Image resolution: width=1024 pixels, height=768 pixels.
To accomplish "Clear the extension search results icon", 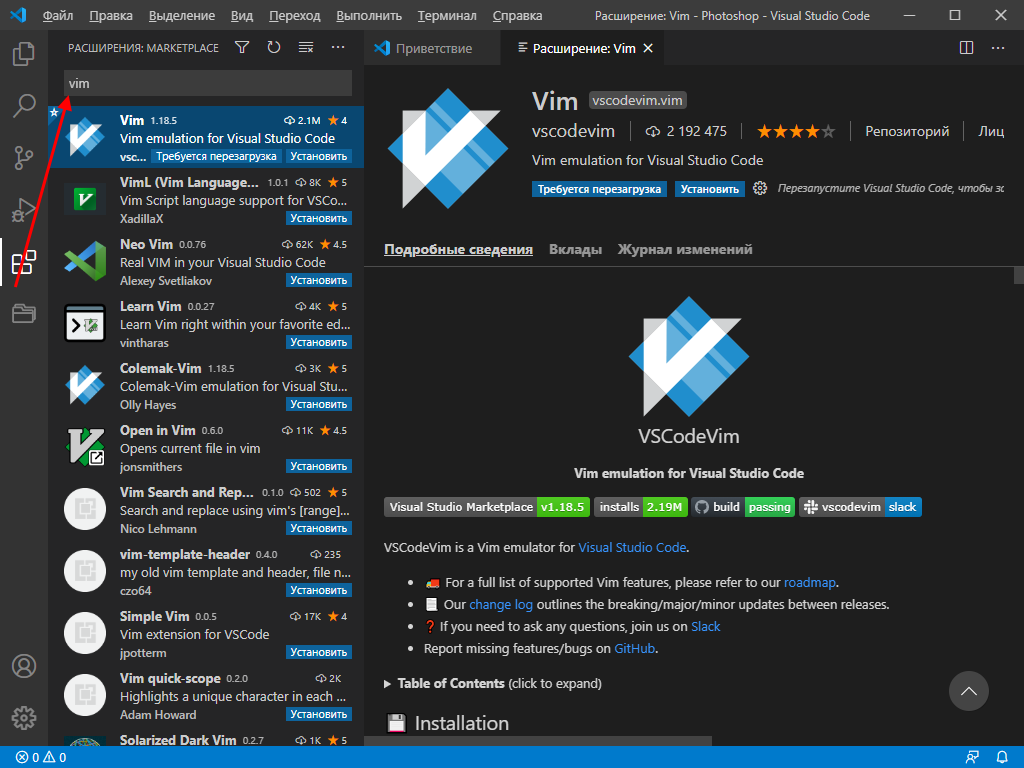I will click(305, 47).
